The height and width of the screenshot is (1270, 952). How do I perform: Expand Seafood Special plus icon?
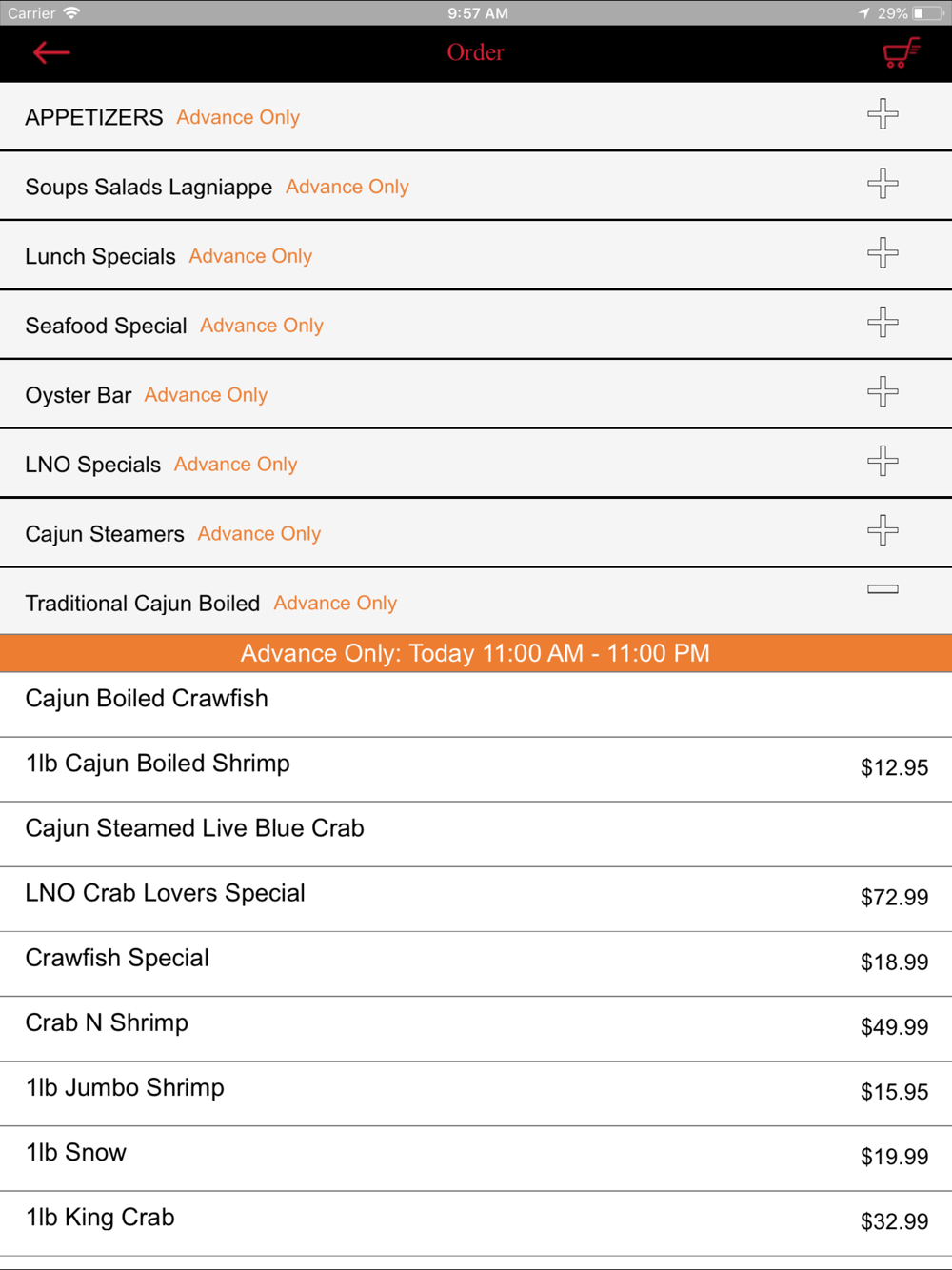tap(883, 323)
